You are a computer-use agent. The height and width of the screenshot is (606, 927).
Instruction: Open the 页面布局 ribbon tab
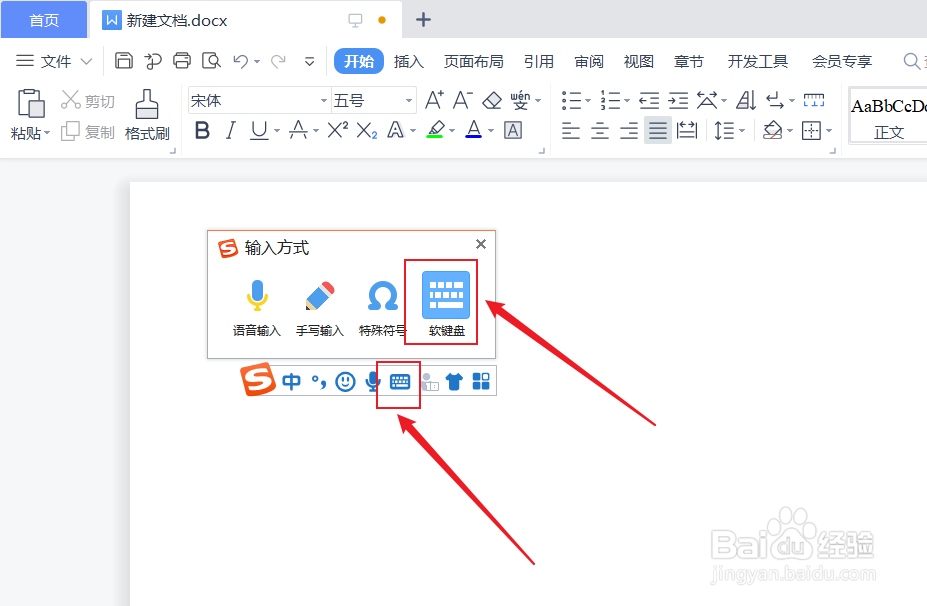pos(473,60)
